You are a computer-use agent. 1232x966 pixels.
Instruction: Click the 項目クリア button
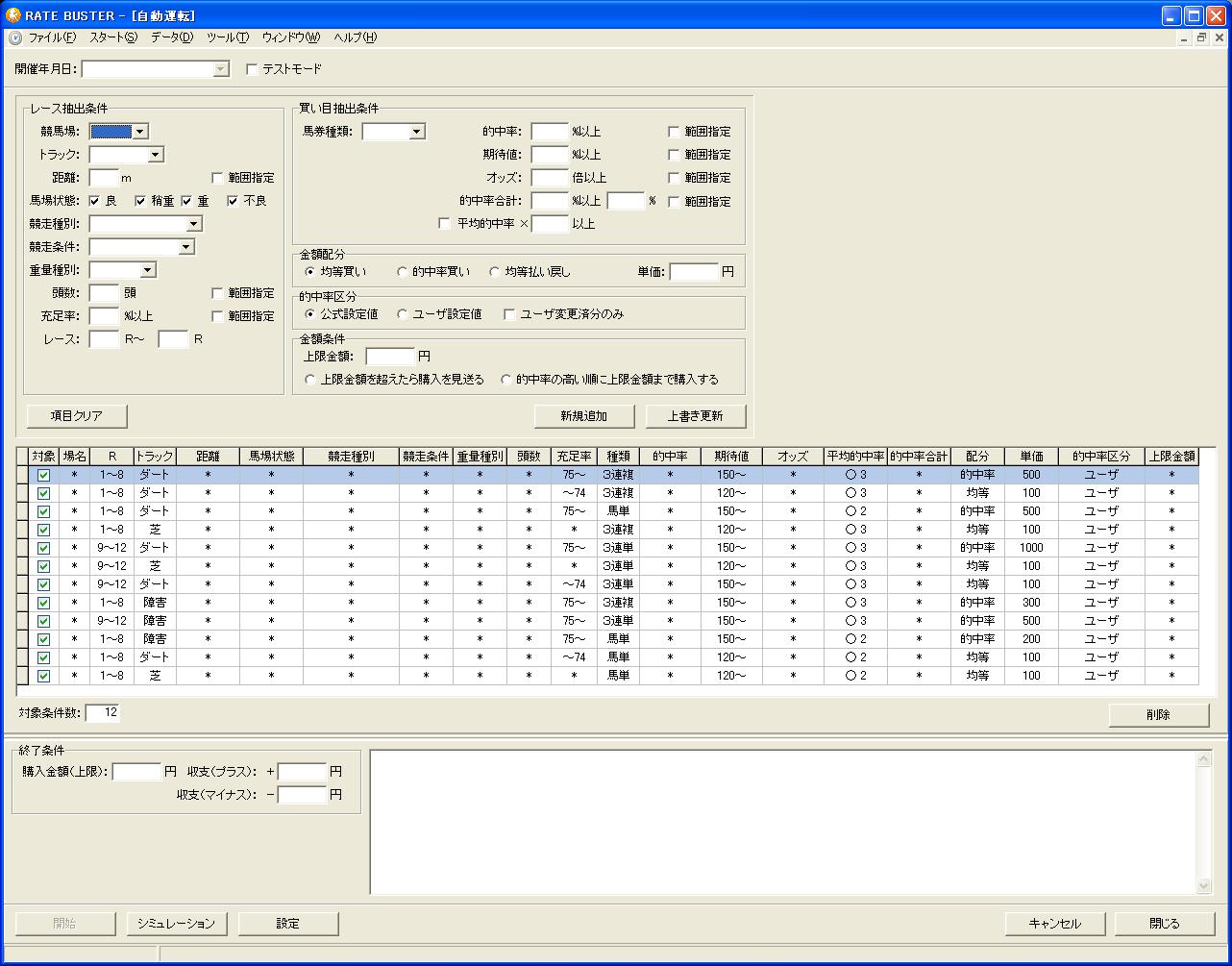pyautogui.click(x=77, y=415)
